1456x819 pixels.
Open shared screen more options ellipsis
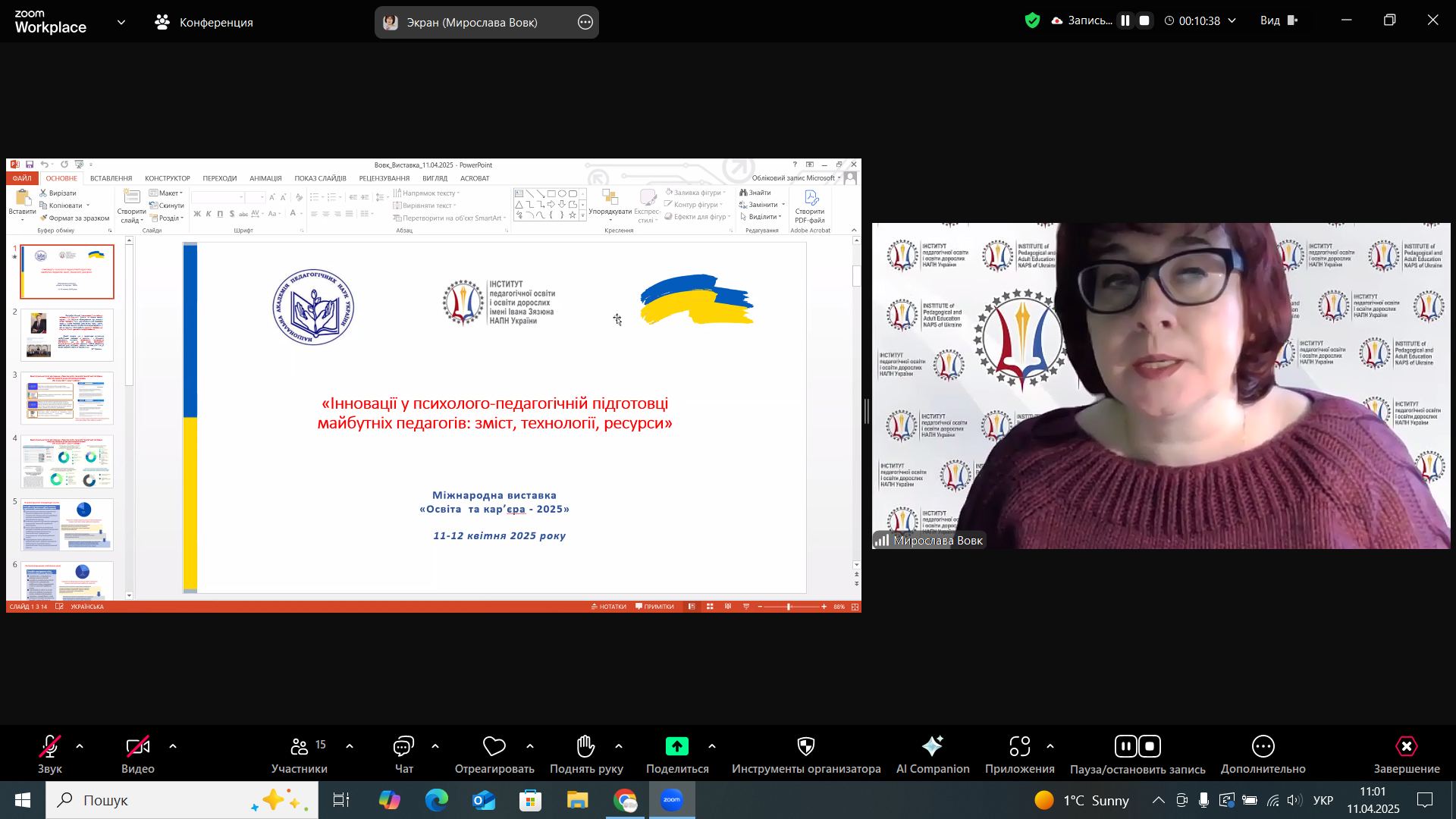pyautogui.click(x=585, y=23)
